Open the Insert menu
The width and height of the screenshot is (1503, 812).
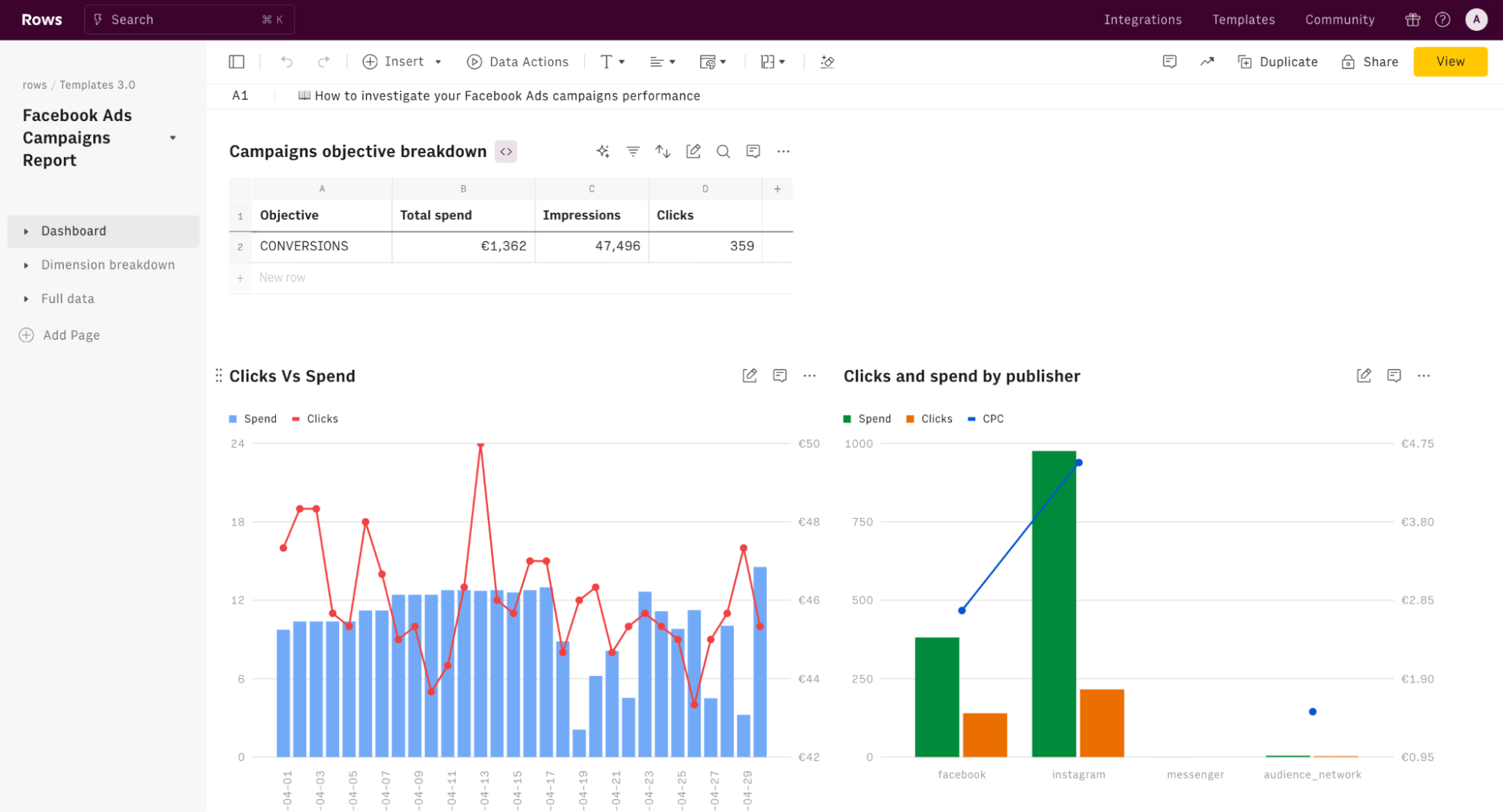[x=401, y=62]
